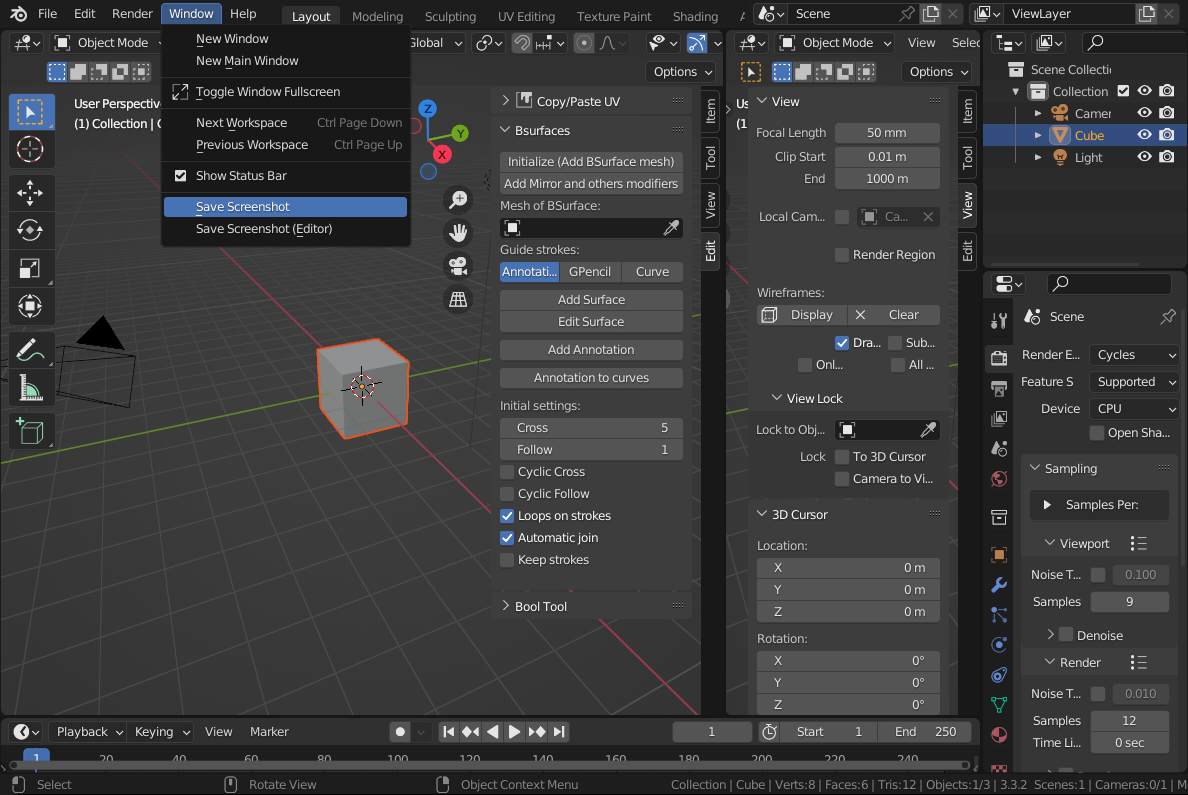Click the viewport zoom magnifier icon
Viewport: 1188px width, 795px height.
[x=458, y=199]
